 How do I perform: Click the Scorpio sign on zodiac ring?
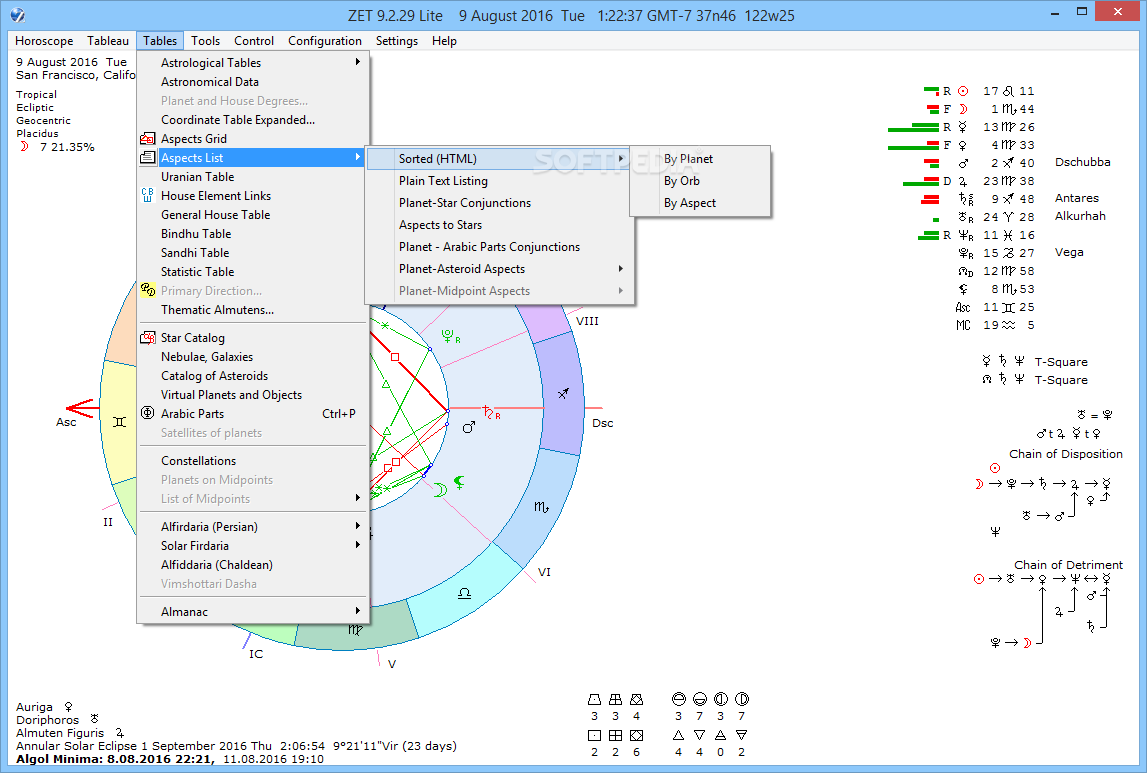pos(541,506)
